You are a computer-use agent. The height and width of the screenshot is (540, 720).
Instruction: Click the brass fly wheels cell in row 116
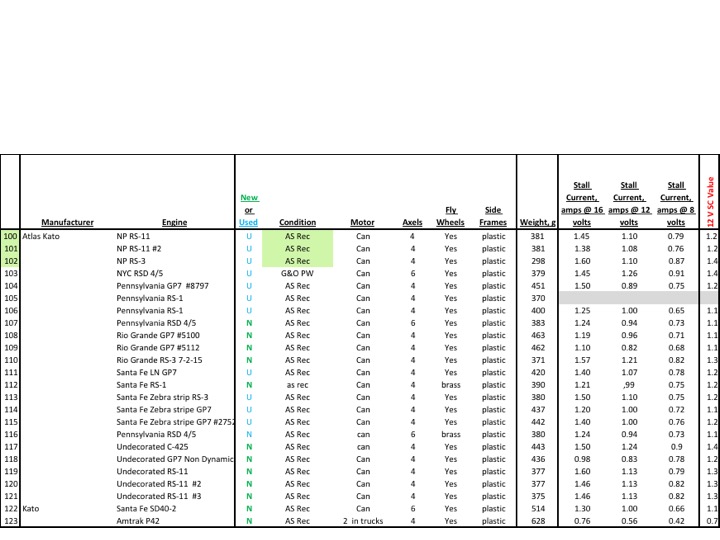pyautogui.click(x=451, y=434)
